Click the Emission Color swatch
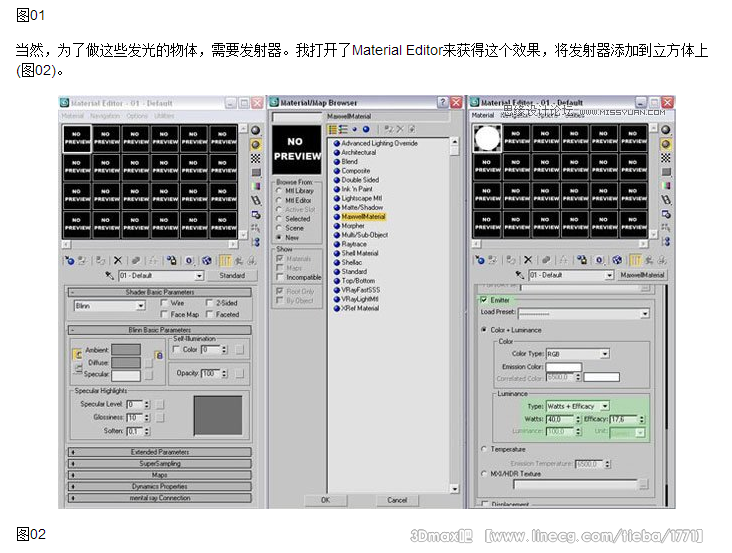 point(563,367)
